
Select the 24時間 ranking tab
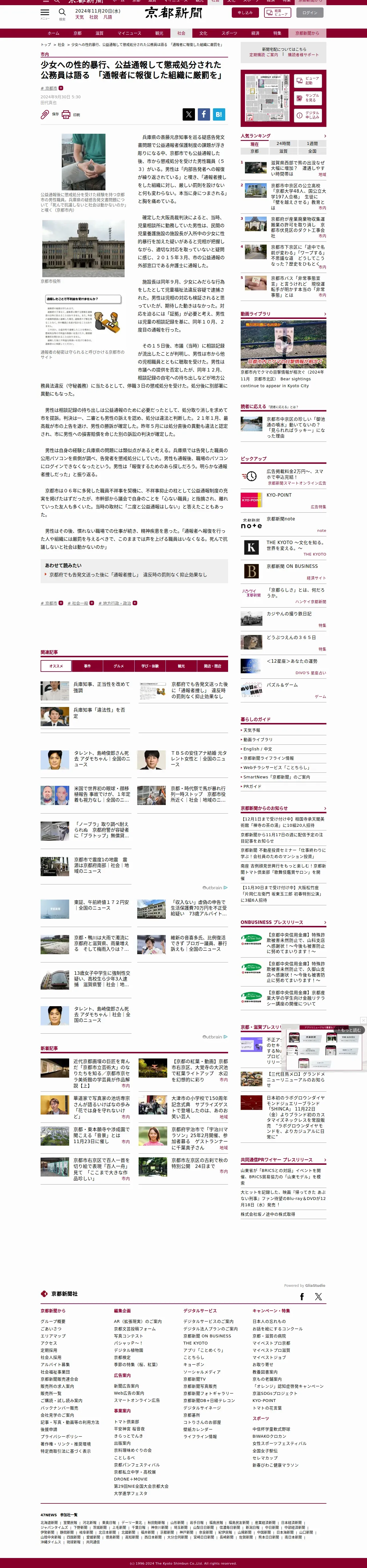pyautogui.click(x=283, y=144)
